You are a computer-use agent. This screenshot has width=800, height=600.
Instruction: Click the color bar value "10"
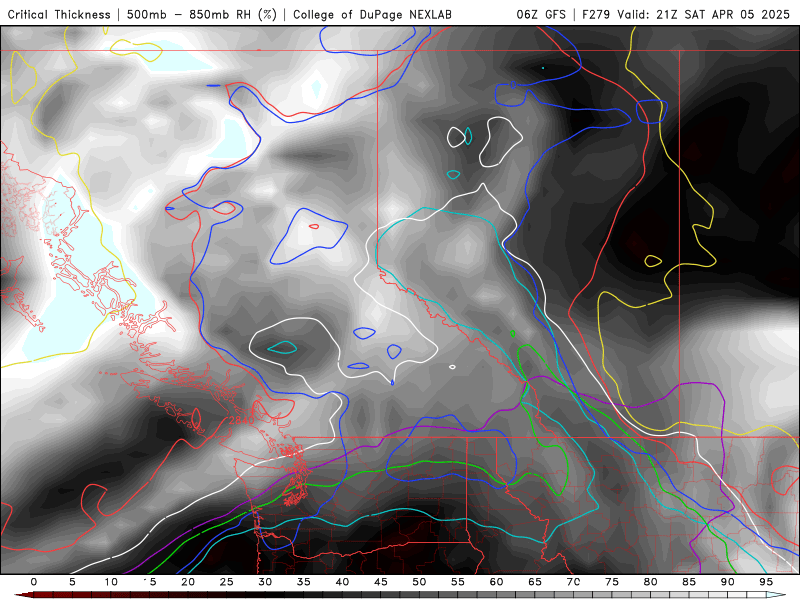point(111,582)
